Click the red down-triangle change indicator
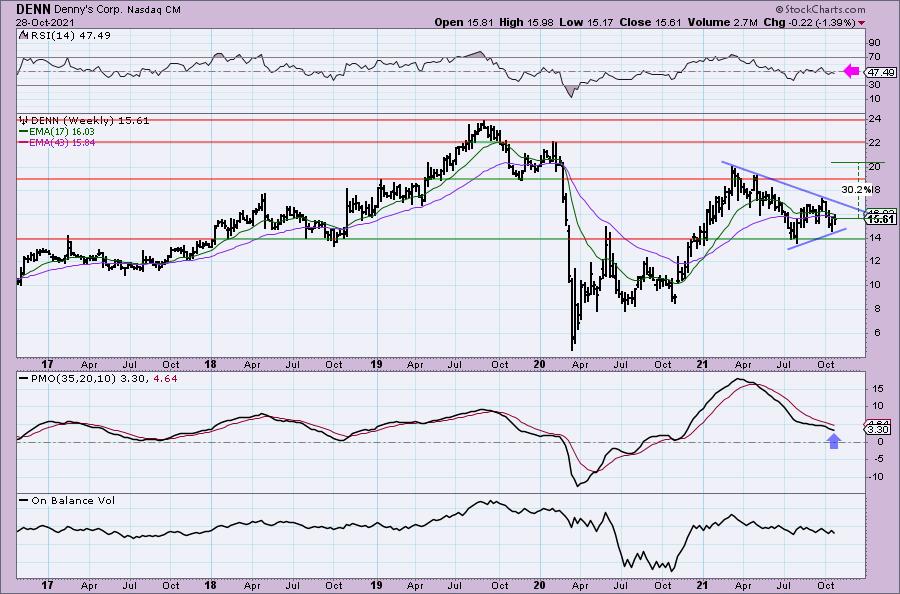Viewport: 900px width, 594px height. point(862,23)
